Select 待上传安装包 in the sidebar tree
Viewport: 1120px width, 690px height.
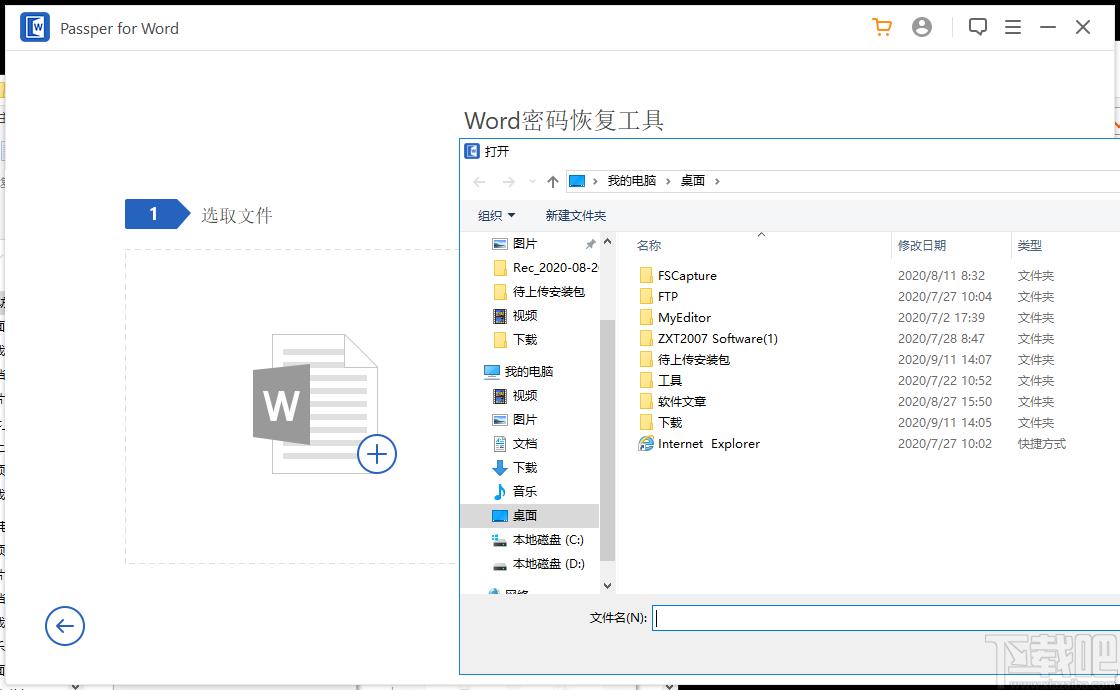[x=539, y=291]
